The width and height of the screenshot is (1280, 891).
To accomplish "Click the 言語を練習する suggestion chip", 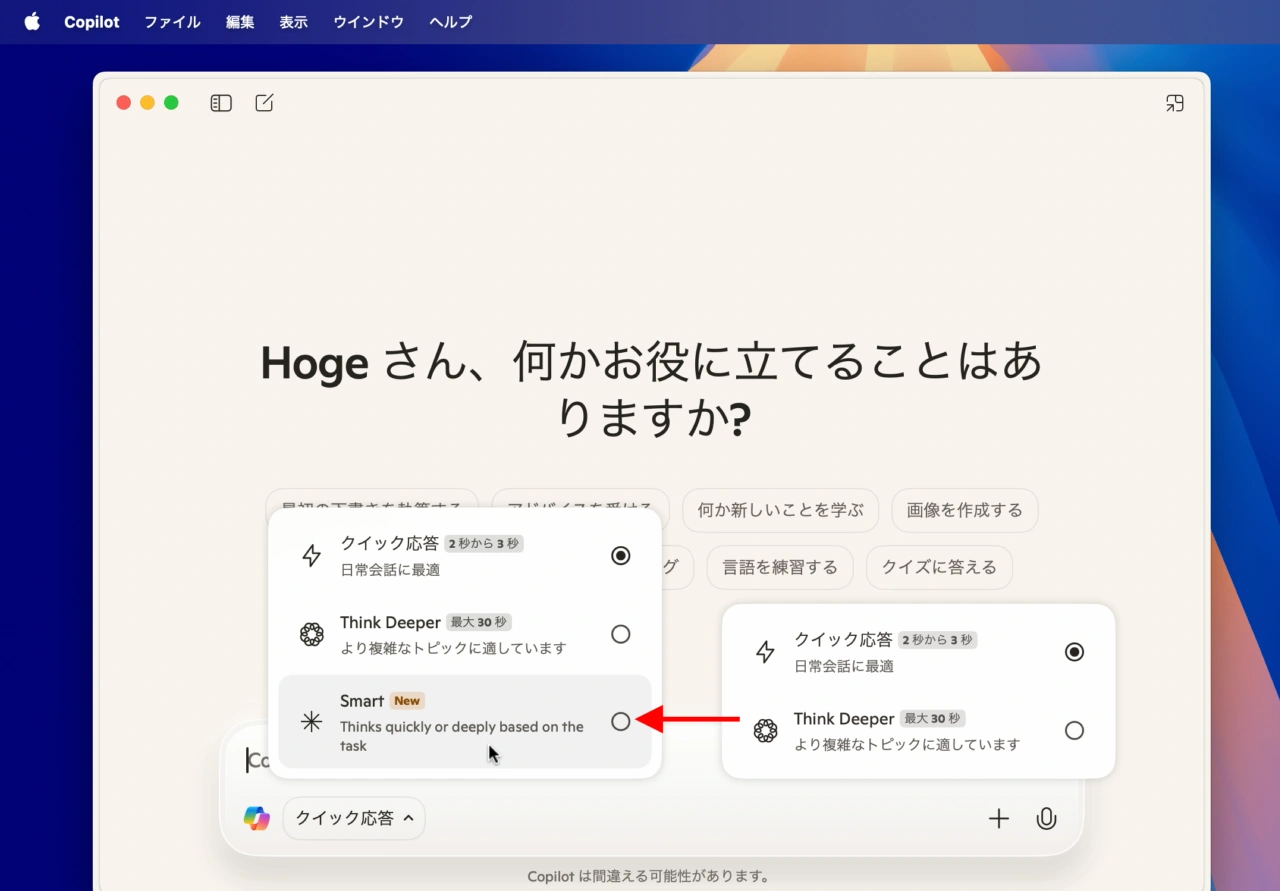I will coord(780,567).
